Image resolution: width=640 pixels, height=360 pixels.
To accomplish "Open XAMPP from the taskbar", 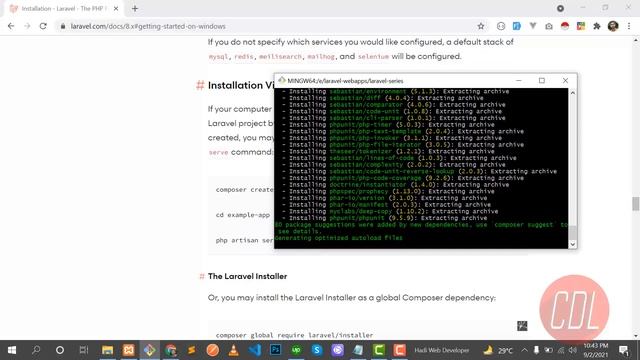I will tap(129, 350).
